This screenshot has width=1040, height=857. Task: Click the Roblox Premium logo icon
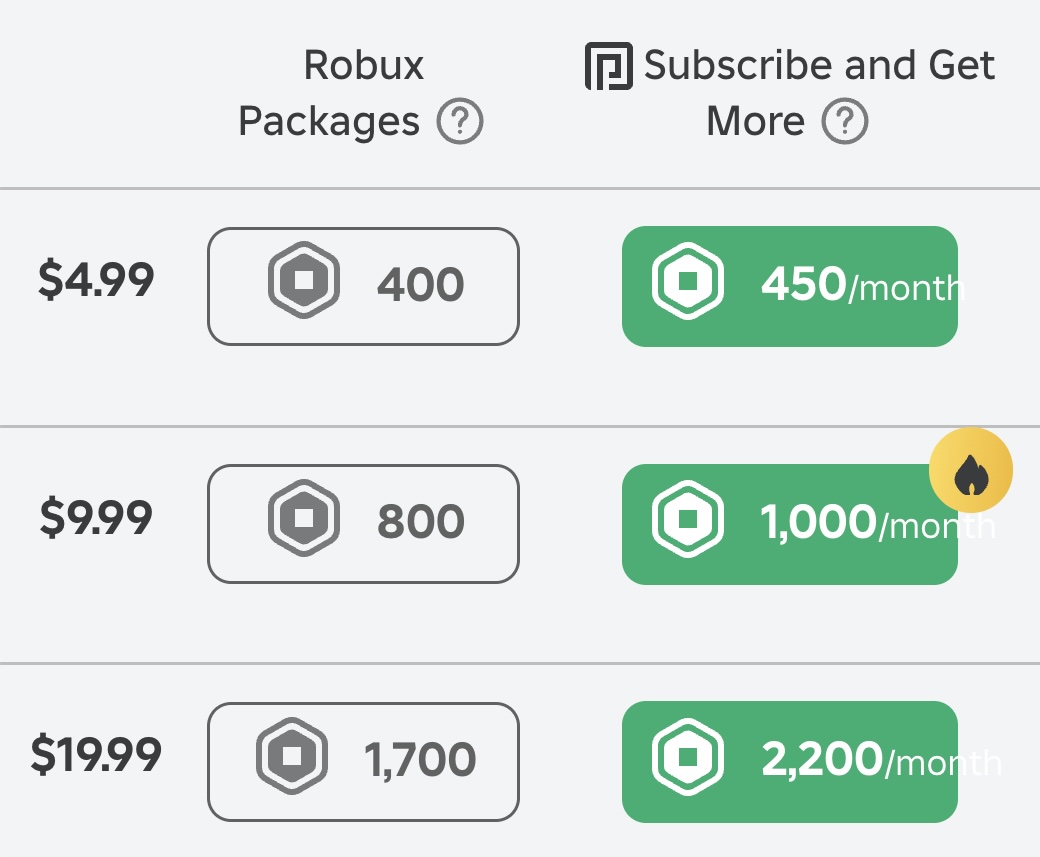point(608,66)
